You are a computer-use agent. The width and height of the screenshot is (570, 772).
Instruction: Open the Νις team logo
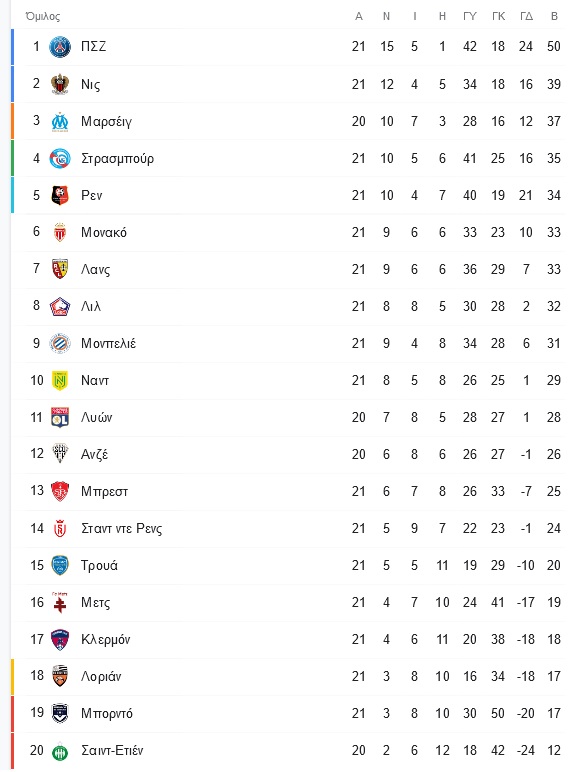(60, 84)
